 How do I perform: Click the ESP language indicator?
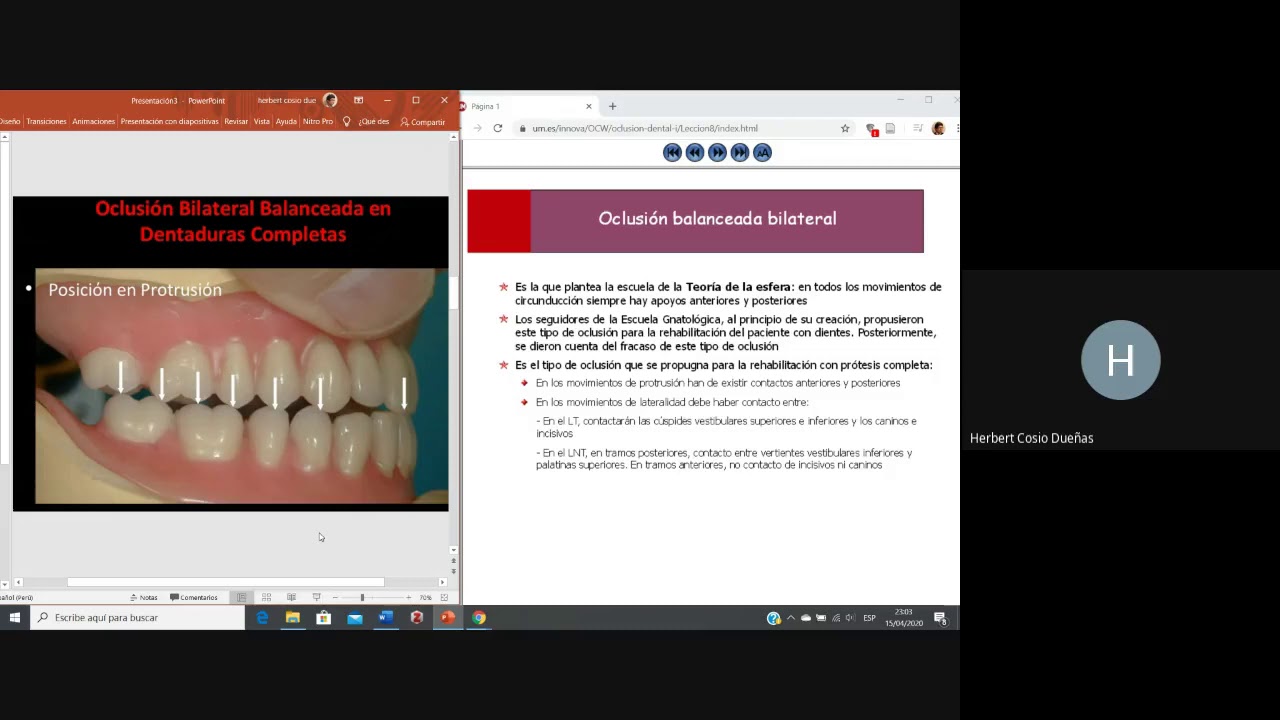(x=869, y=618)
